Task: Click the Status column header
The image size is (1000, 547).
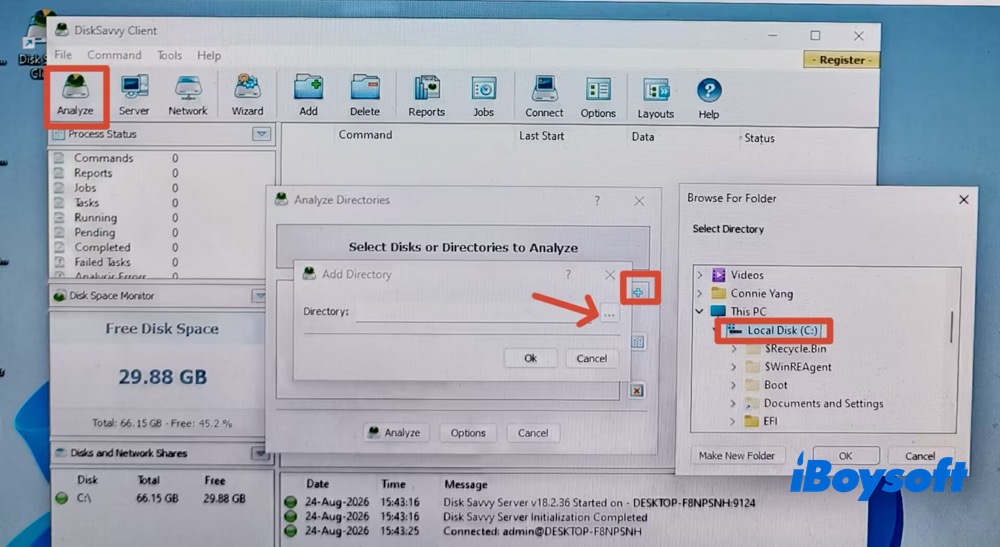Action: (759, 138)
